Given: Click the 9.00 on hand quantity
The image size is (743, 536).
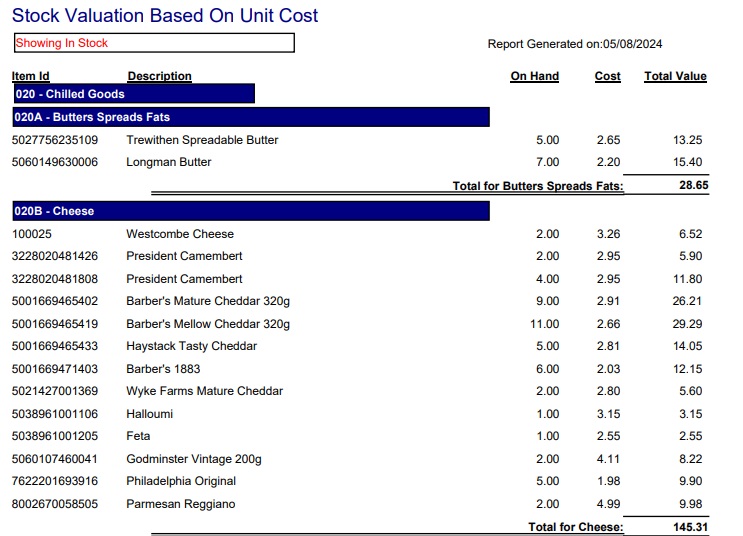Looking at the screenshot, I should tap(547, 301).
